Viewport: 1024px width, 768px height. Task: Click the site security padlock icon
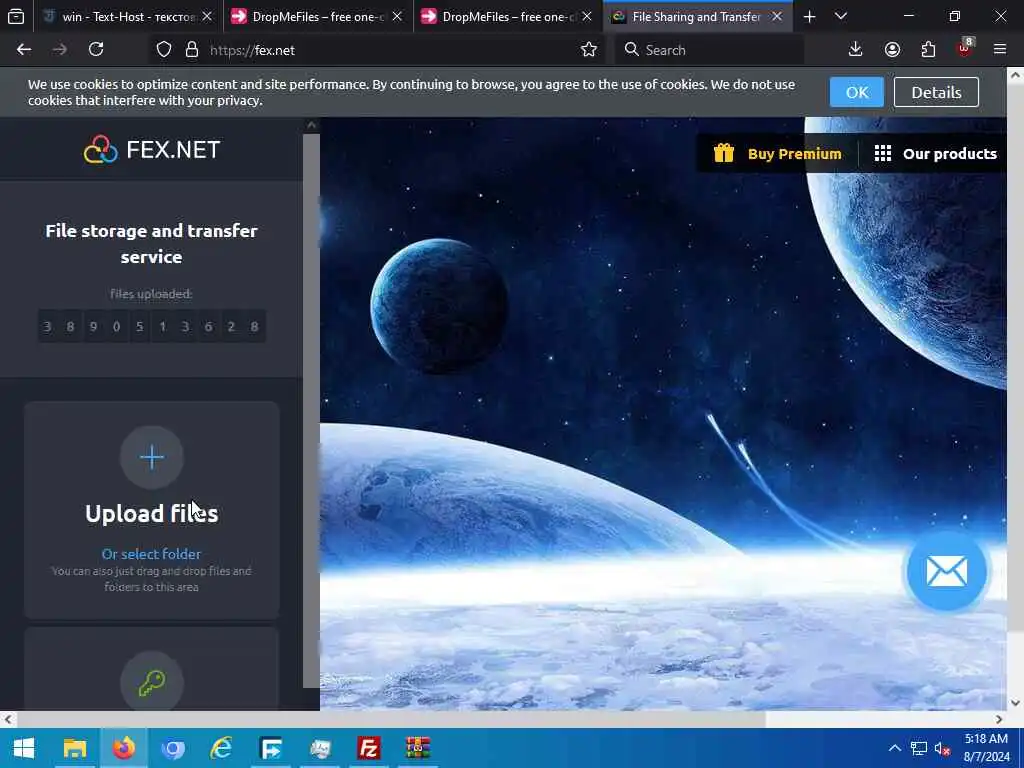[191, 50]
